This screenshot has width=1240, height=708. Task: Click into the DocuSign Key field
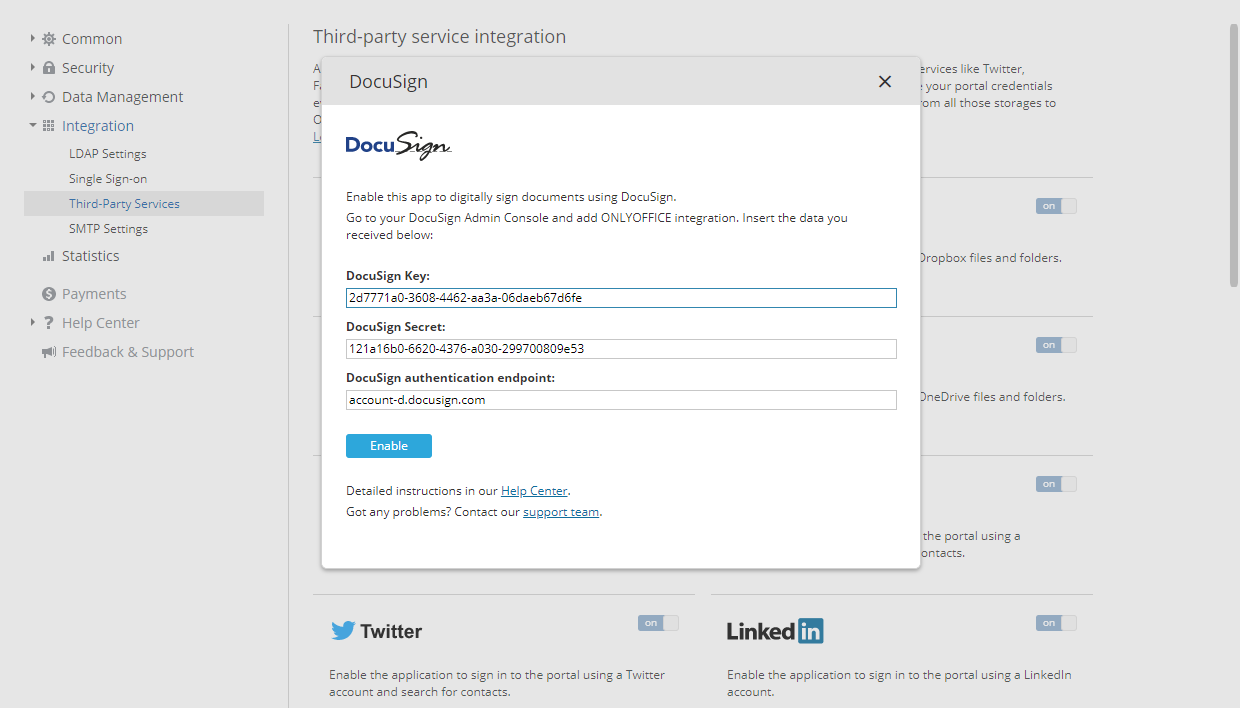621,298
